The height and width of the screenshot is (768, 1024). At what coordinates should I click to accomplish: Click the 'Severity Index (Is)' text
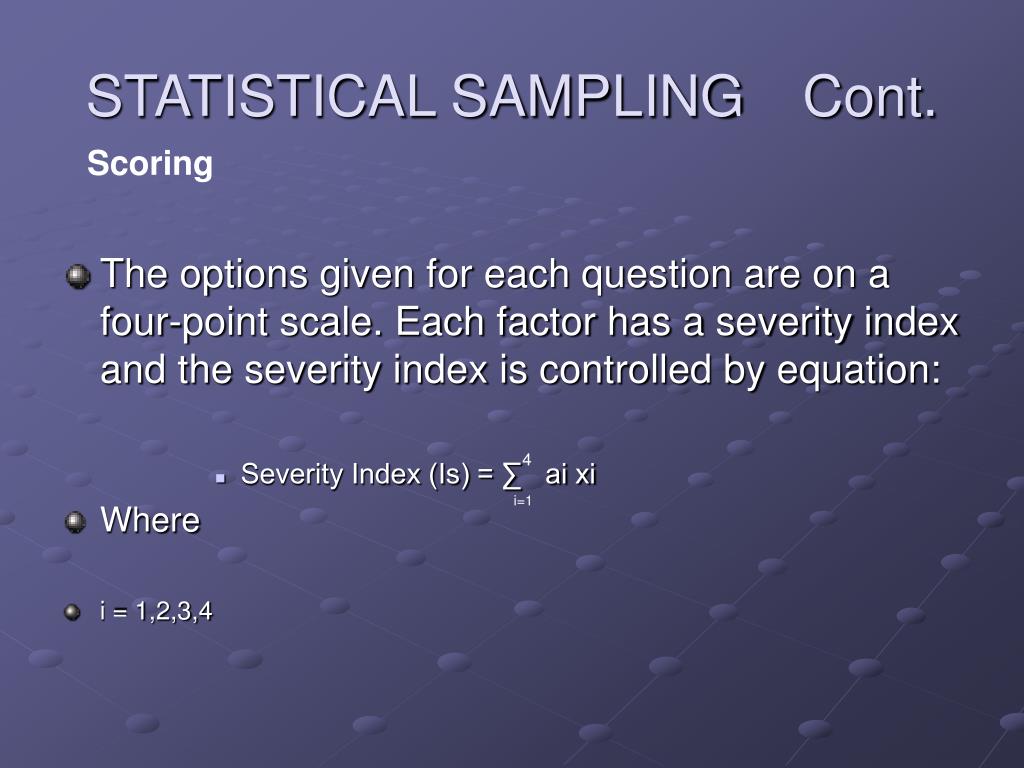[x=355, y=475]
